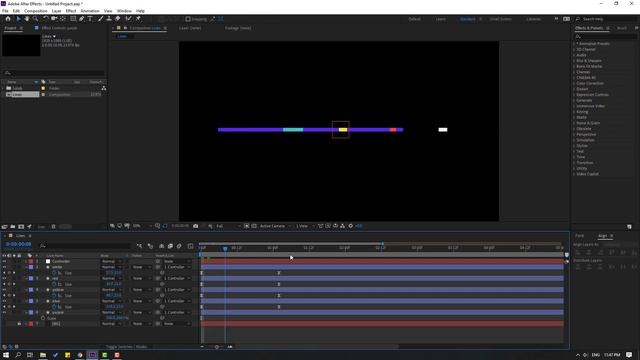Click the new folder icon in Project panel
Screen dimensions: 640x360
pos(13,227)
